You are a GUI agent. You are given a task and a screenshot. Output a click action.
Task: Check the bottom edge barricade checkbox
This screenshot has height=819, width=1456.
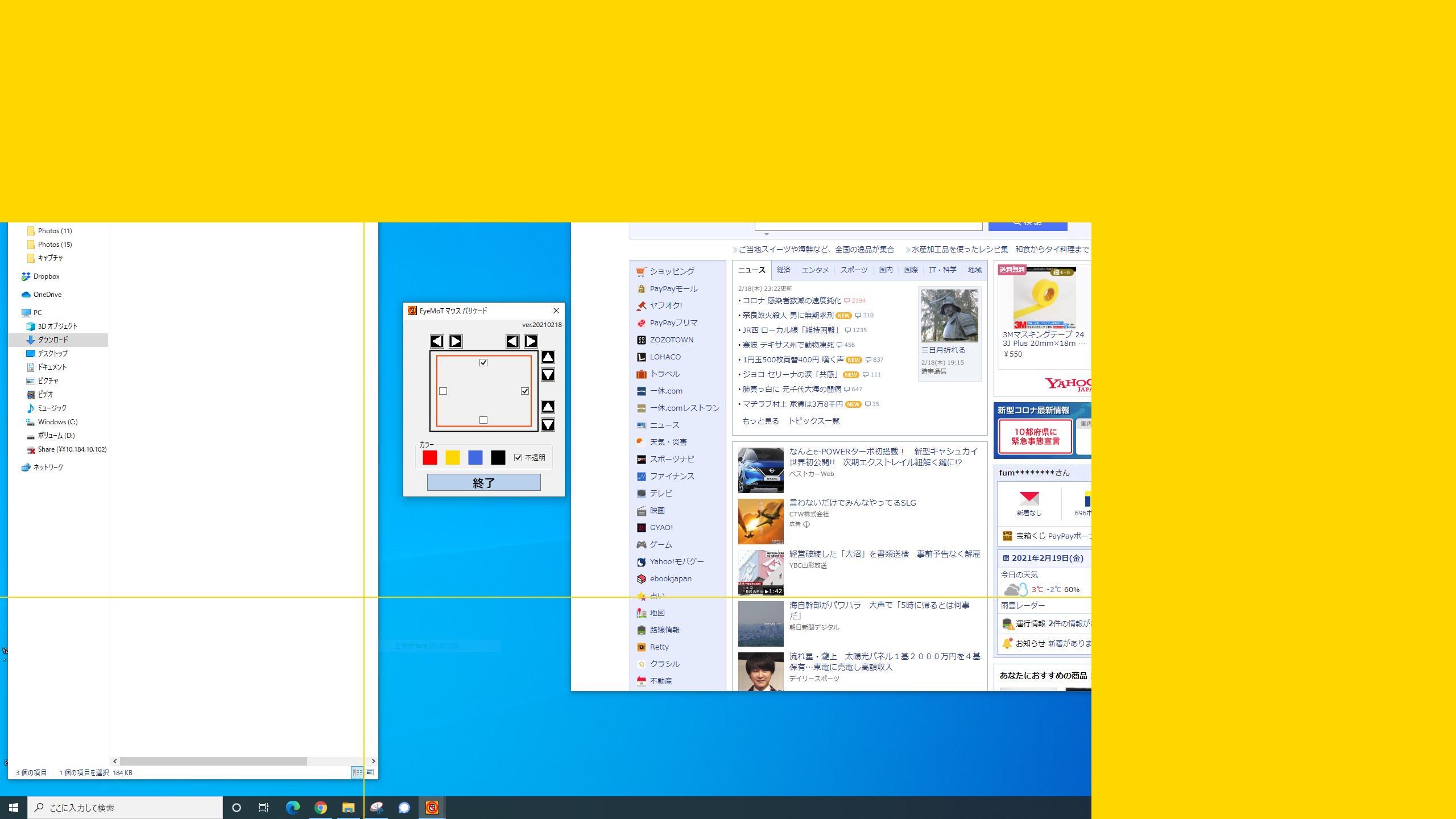(x=483, y=420)
